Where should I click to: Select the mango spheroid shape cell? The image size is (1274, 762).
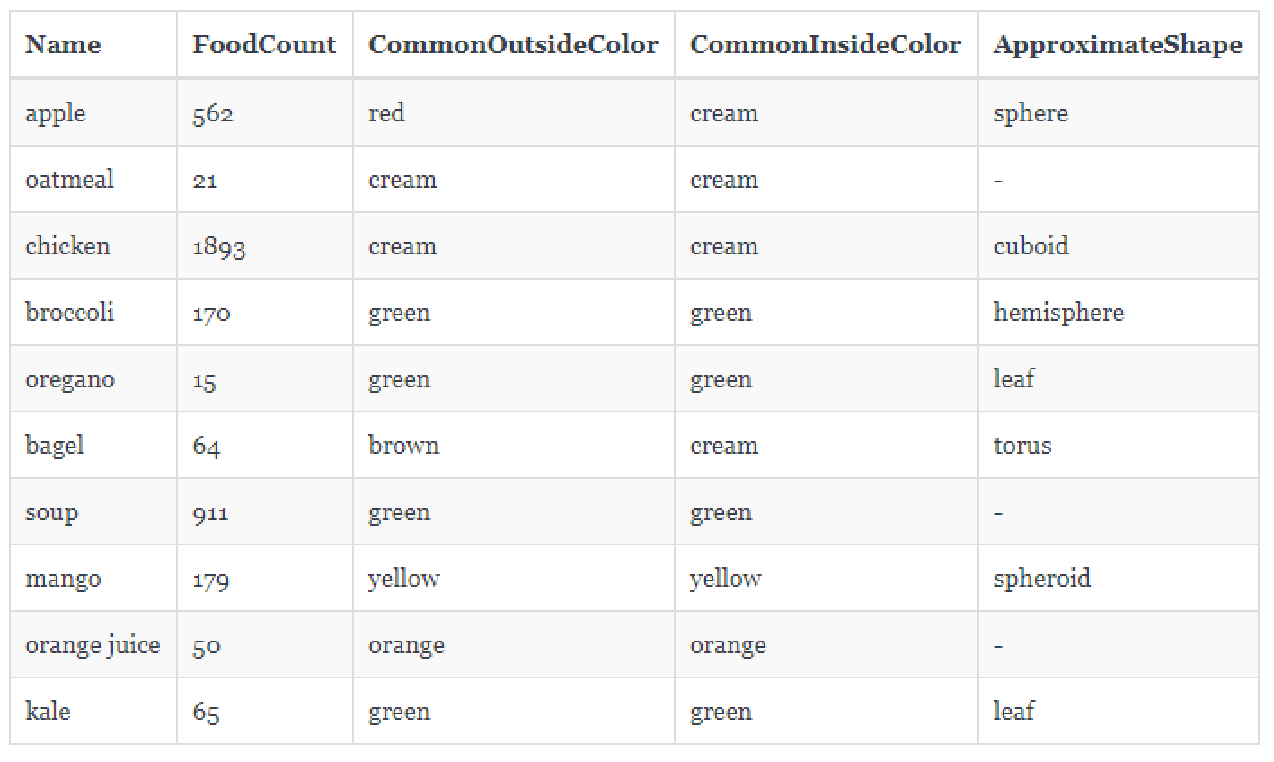click(1042, 579)
